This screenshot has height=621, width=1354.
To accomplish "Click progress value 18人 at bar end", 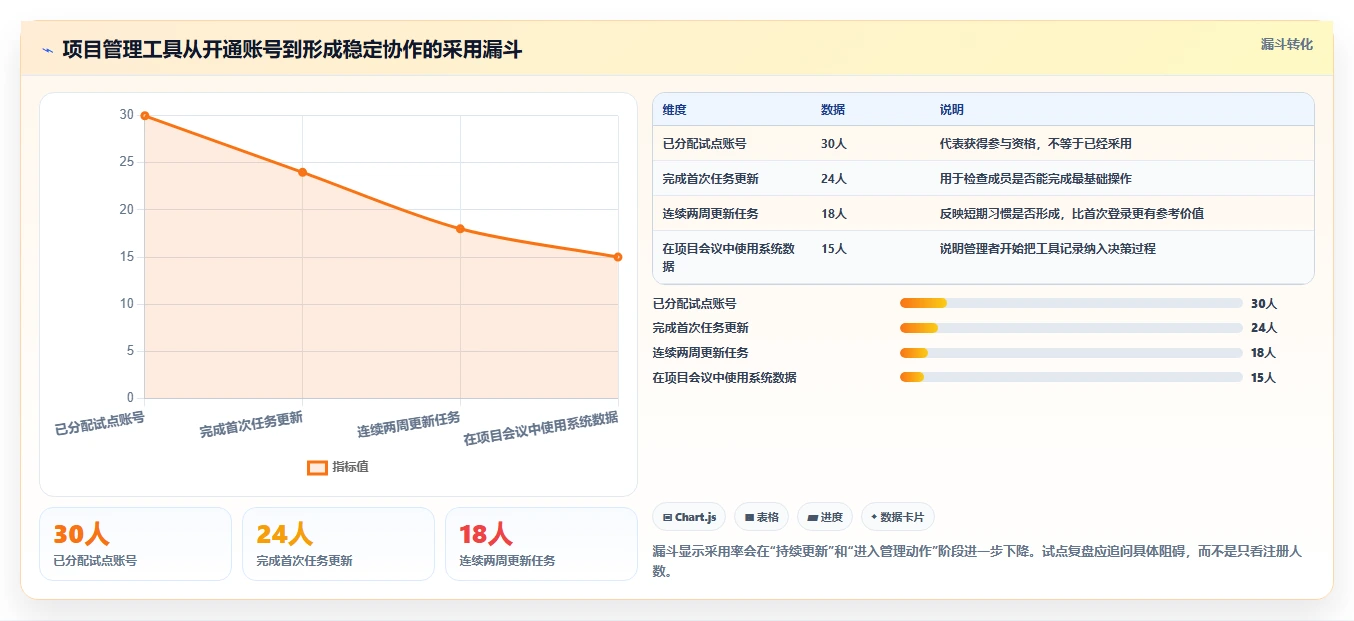I will 1264,353.
